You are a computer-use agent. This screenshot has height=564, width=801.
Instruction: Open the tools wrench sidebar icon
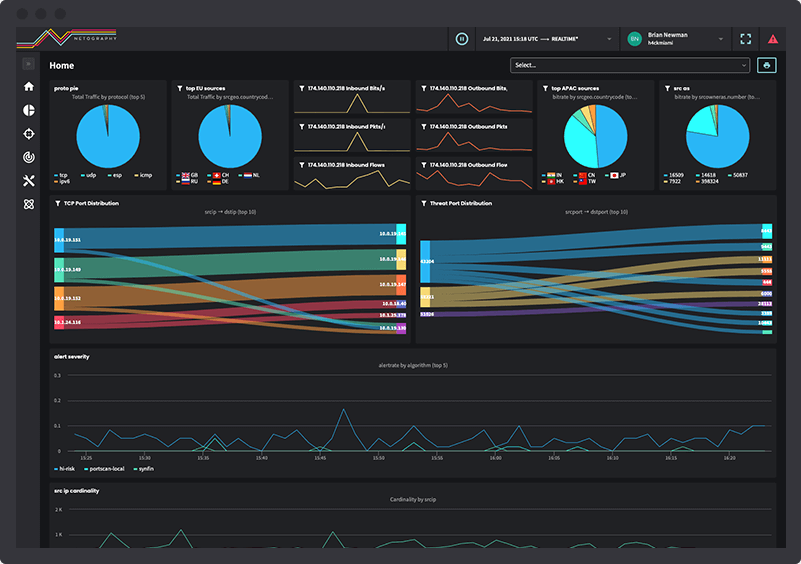point(29,180)
